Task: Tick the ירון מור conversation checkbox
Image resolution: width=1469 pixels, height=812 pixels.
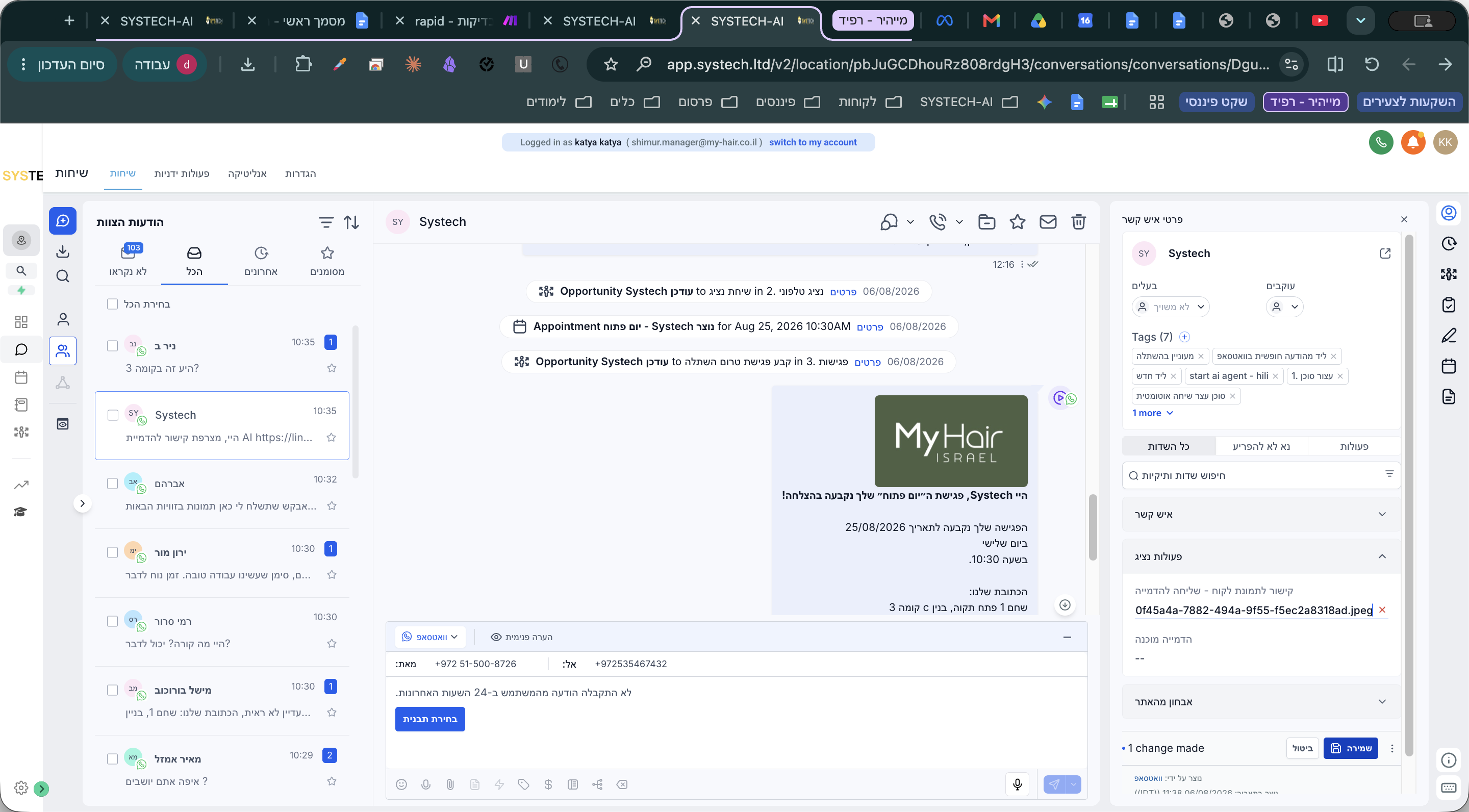Action: 112,552
